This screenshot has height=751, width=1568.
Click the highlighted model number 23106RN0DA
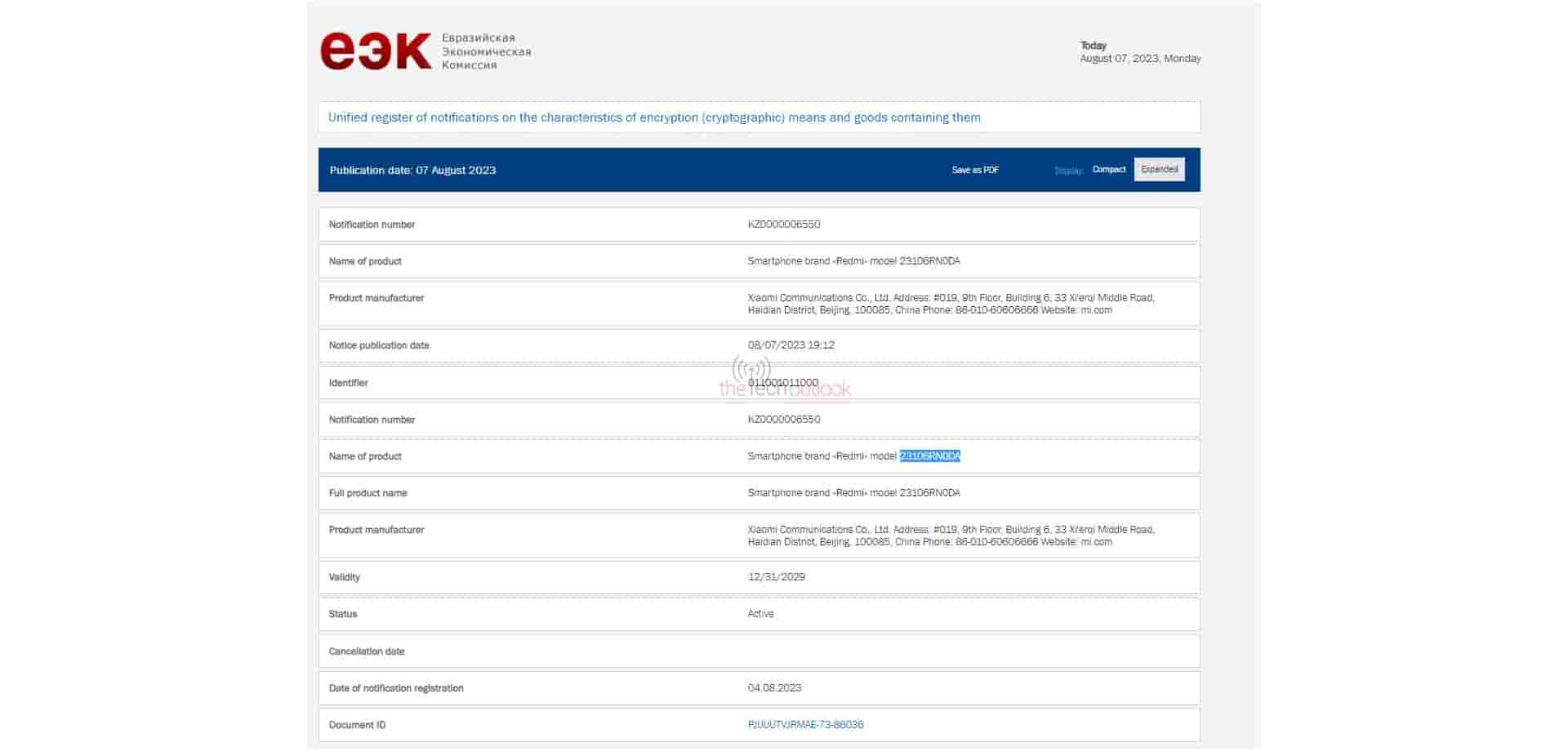point(929,456)
